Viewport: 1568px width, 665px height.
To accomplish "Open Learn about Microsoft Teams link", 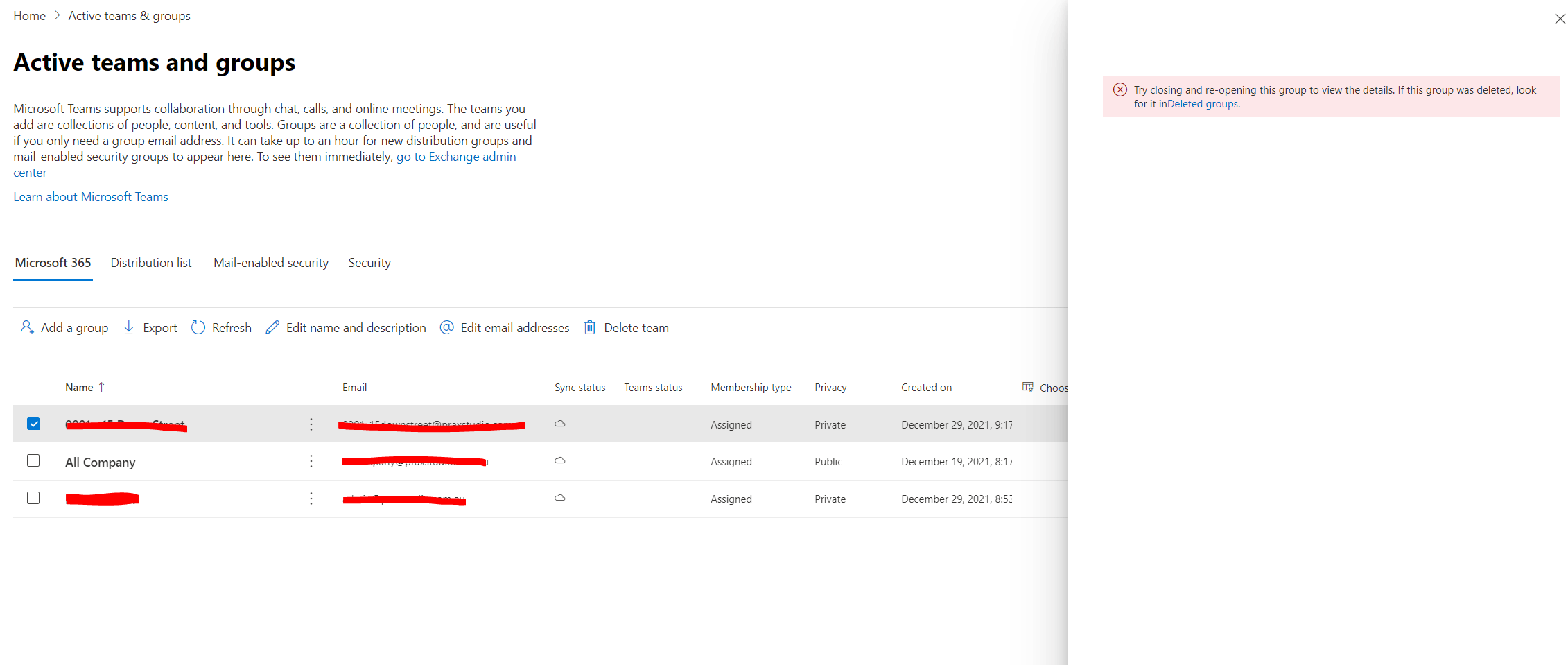I will (x=91, y=197).
